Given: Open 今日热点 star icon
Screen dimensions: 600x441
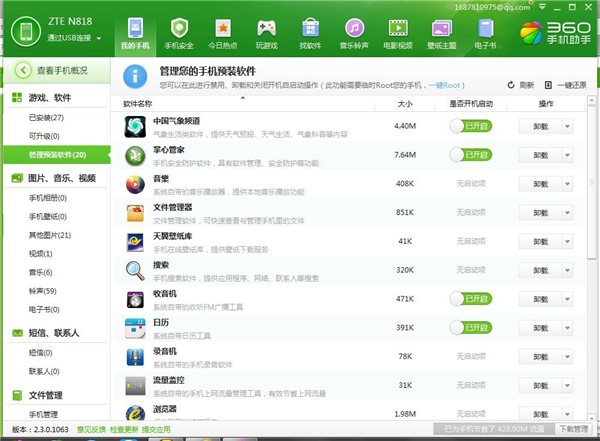Looking at the screenshot, I should (223, 28).
